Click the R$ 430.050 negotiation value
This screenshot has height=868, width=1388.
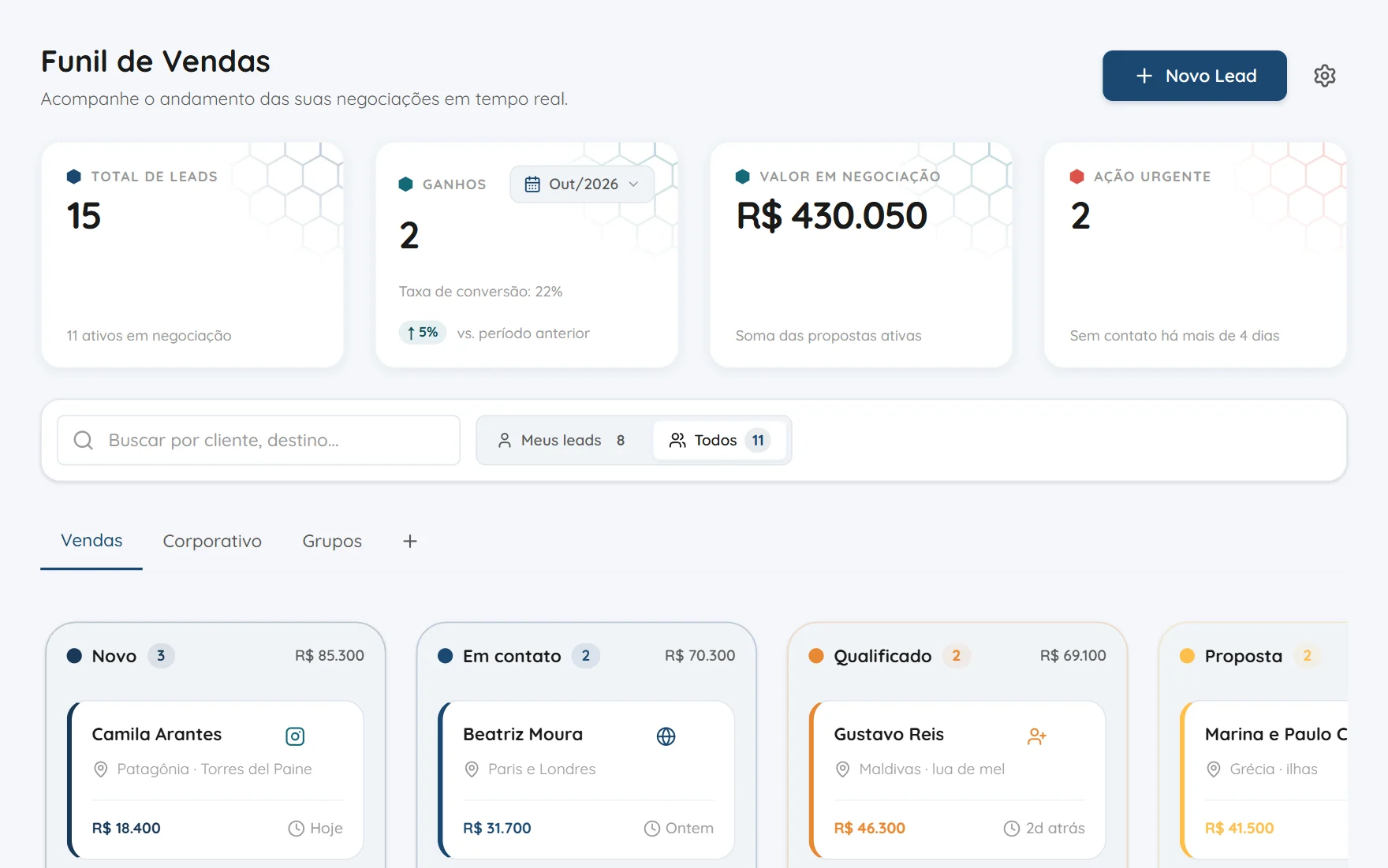tap(832, 216)
